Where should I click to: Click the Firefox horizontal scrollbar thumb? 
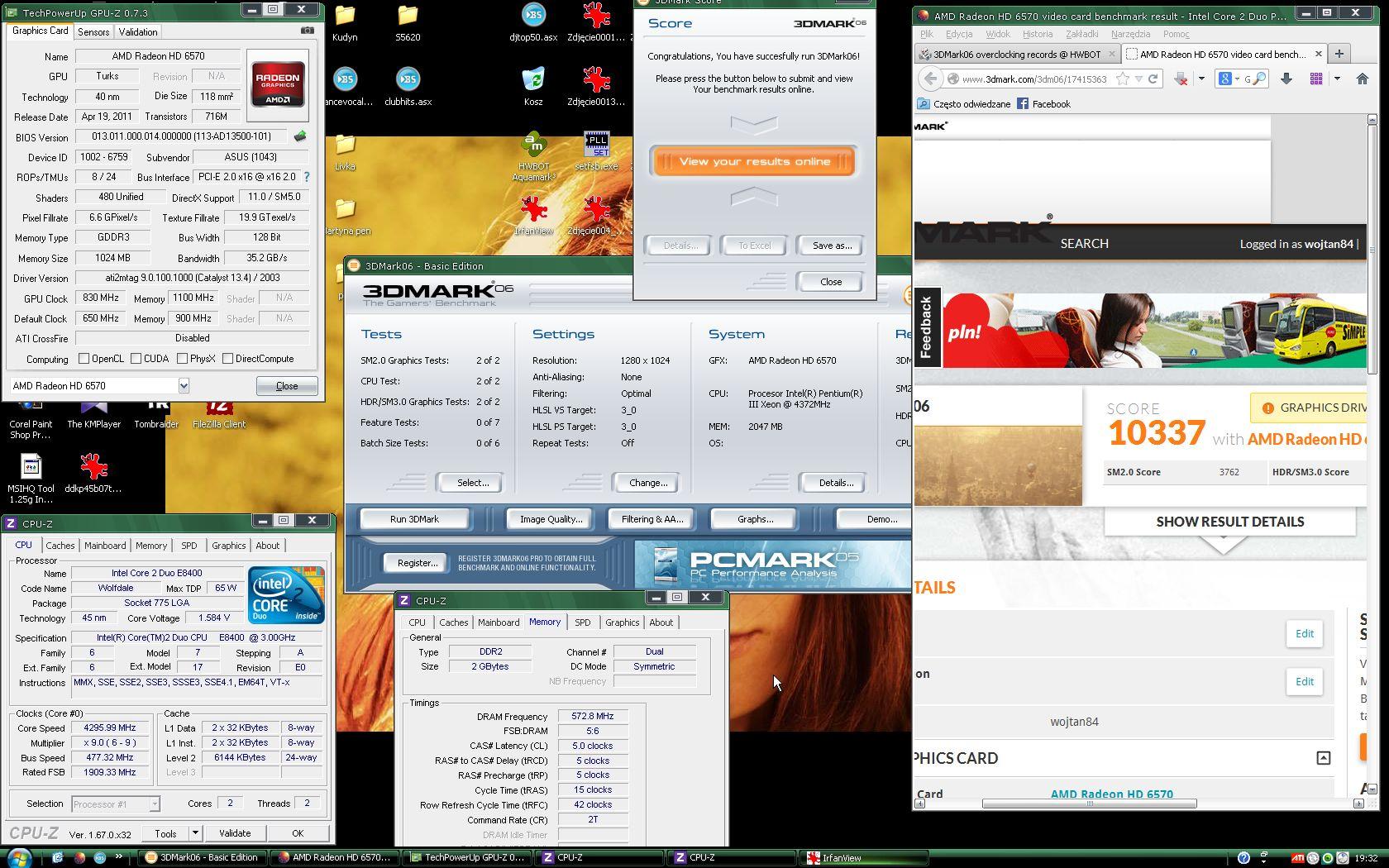(x=1089, y=804)
